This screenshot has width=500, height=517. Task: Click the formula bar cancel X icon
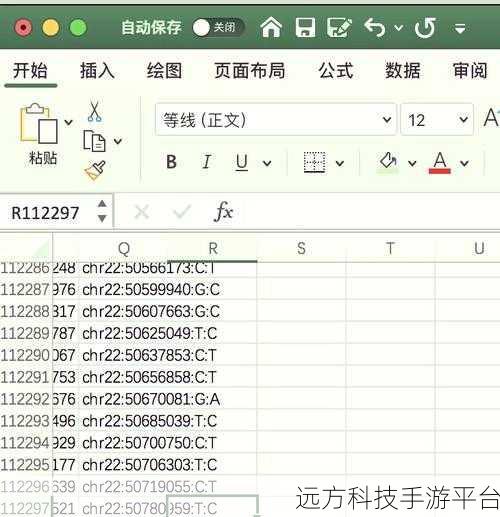click(142, 212)
